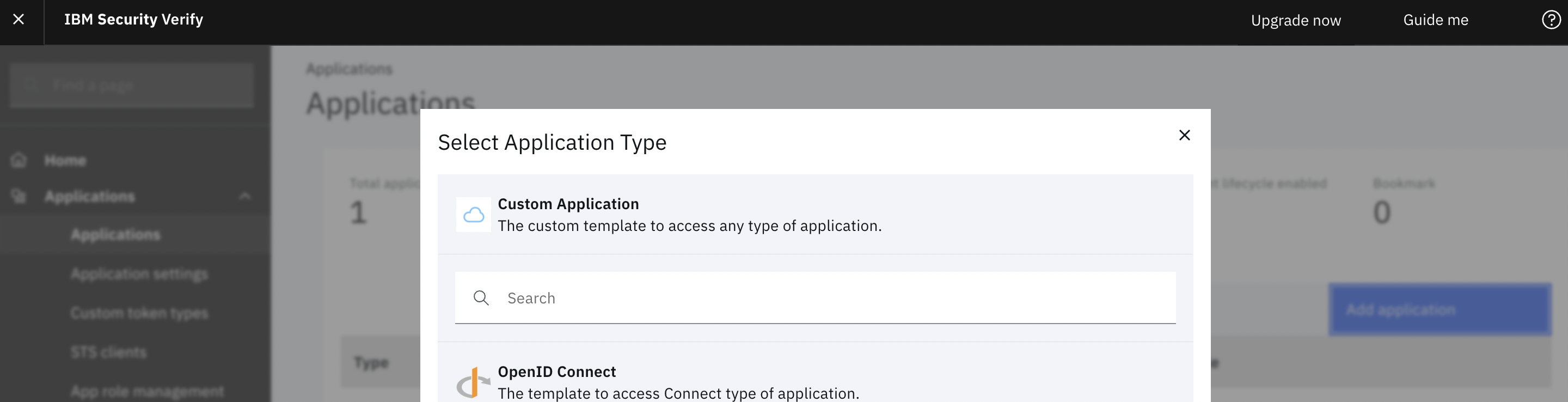The width and height of the screenshot is (1568, 402).
Task: Click Upgrade now in header
Action: [1295, 20]
